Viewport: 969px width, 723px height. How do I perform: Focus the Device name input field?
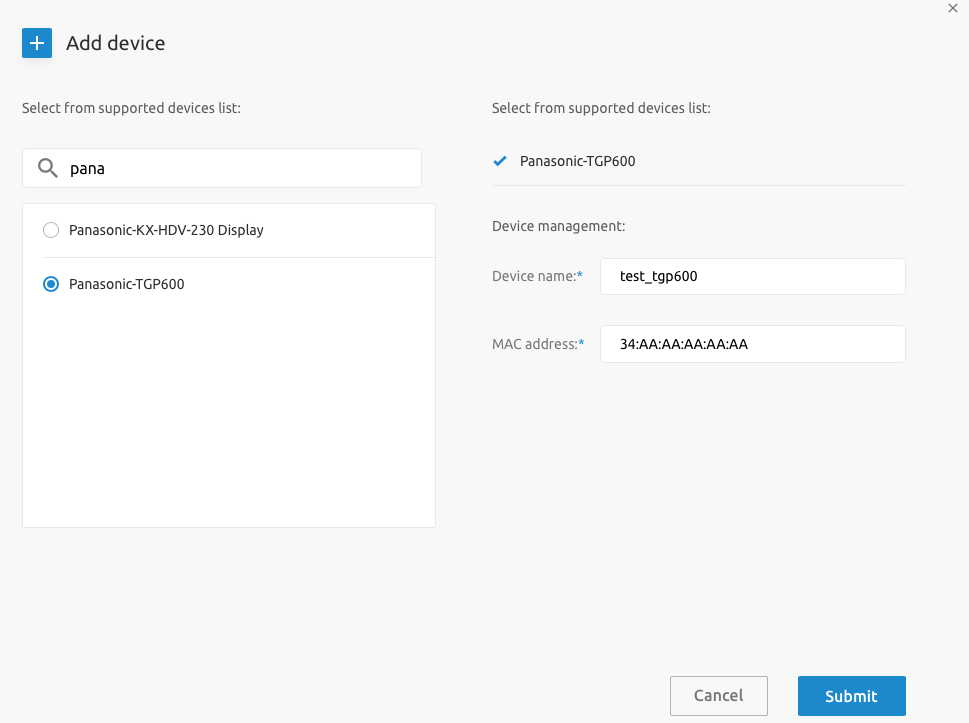coord(753,276)
